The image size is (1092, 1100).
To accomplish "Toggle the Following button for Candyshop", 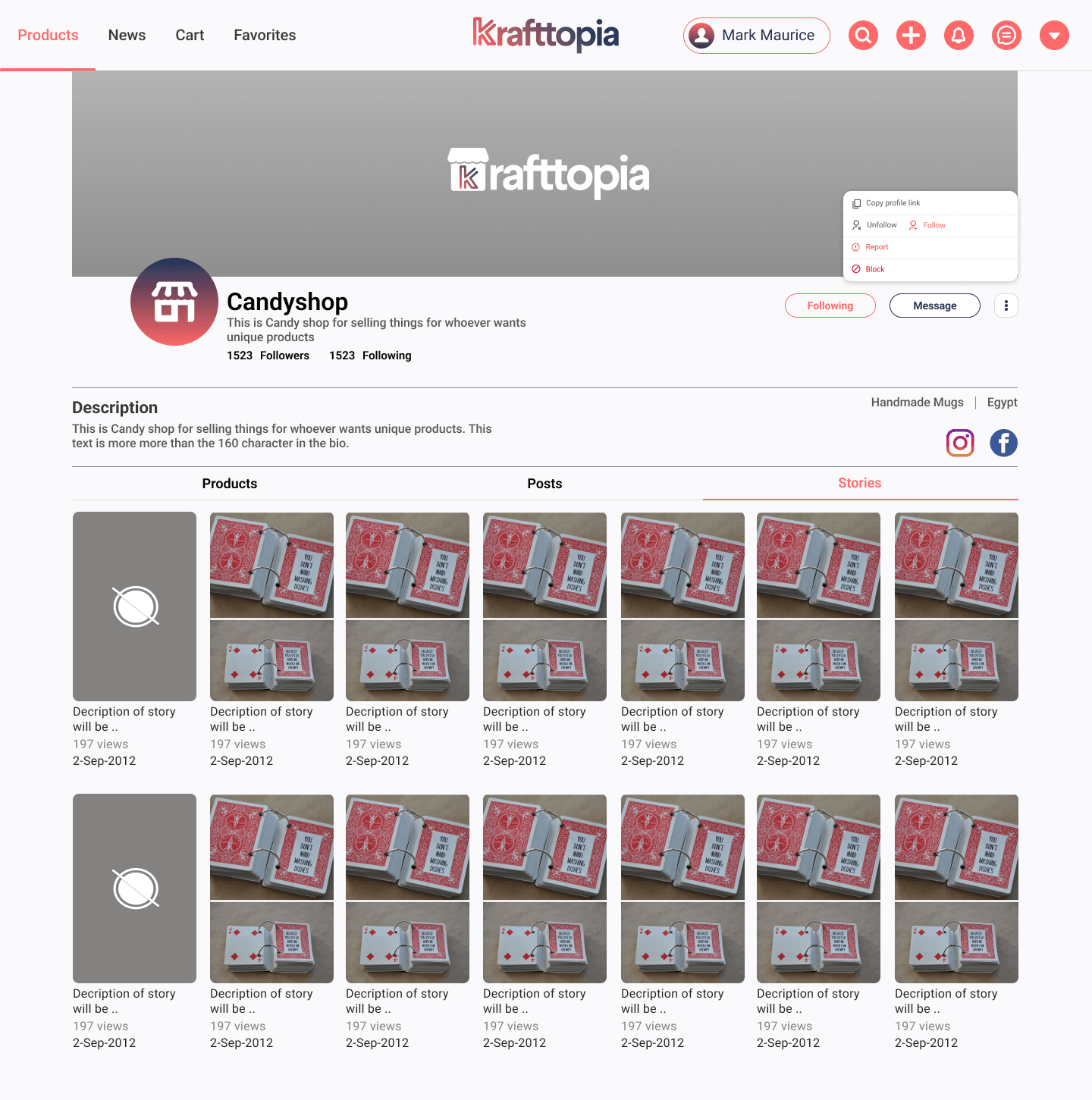I will 830,306.
